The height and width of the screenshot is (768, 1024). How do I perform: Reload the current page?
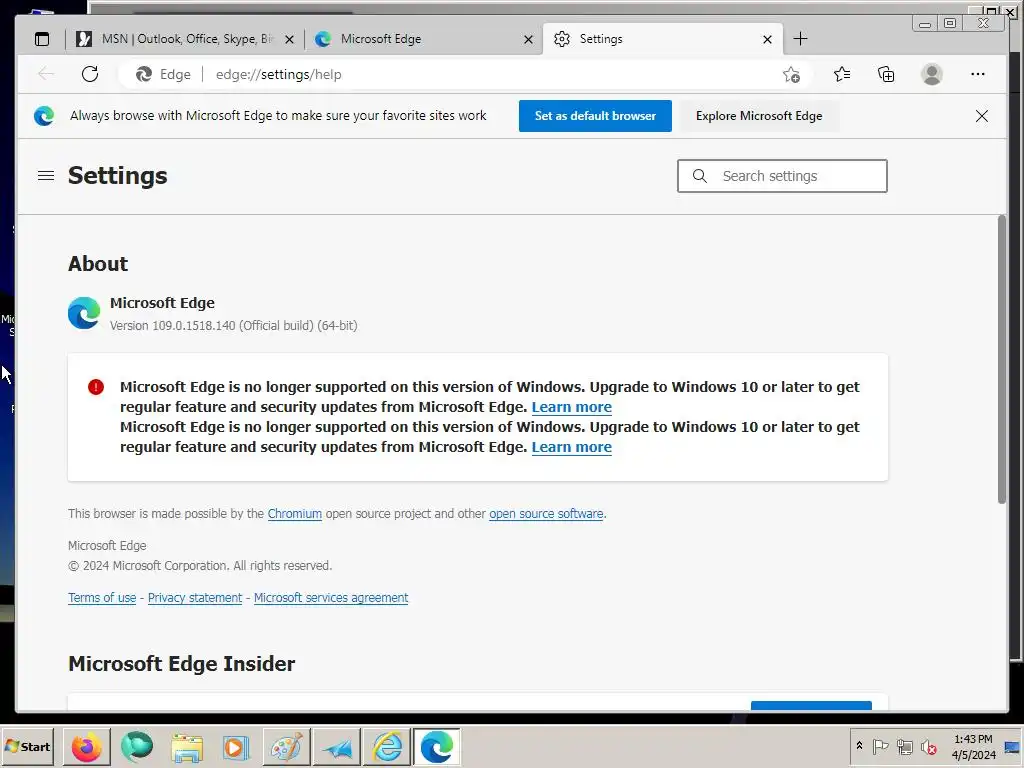(x=90, y=74)
